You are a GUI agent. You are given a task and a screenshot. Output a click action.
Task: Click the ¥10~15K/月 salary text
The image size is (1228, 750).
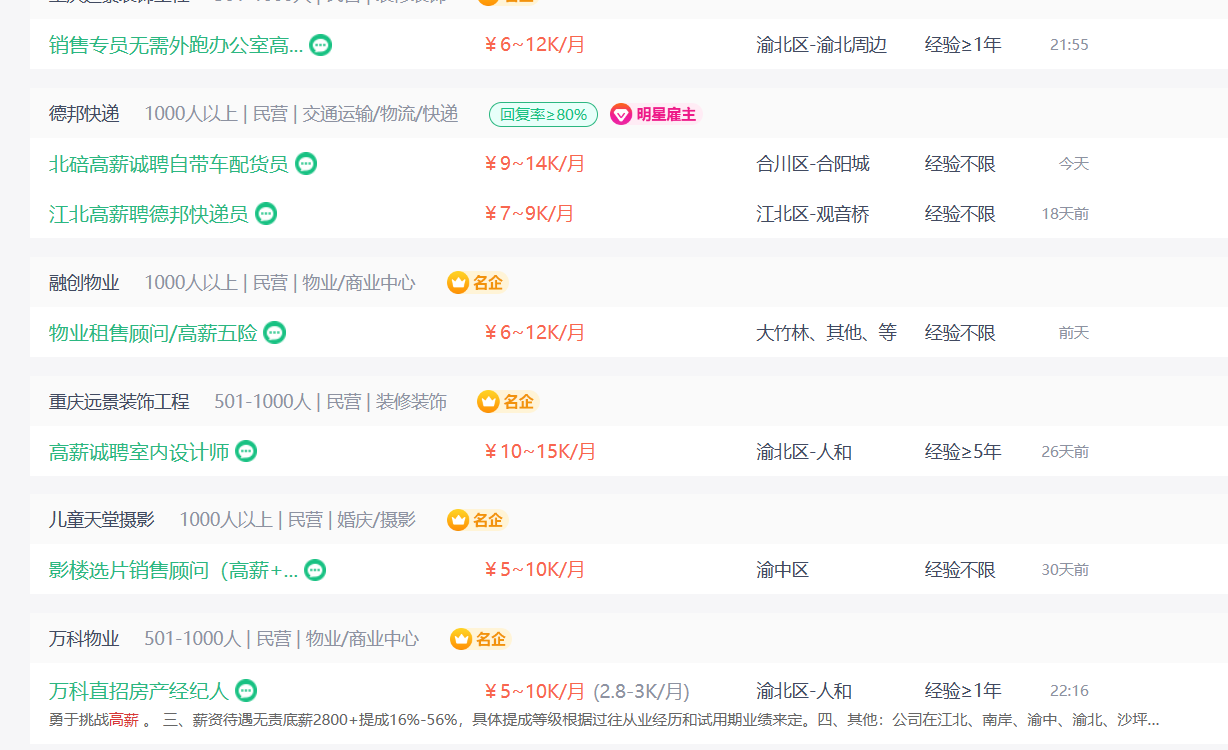click(540, 452)
